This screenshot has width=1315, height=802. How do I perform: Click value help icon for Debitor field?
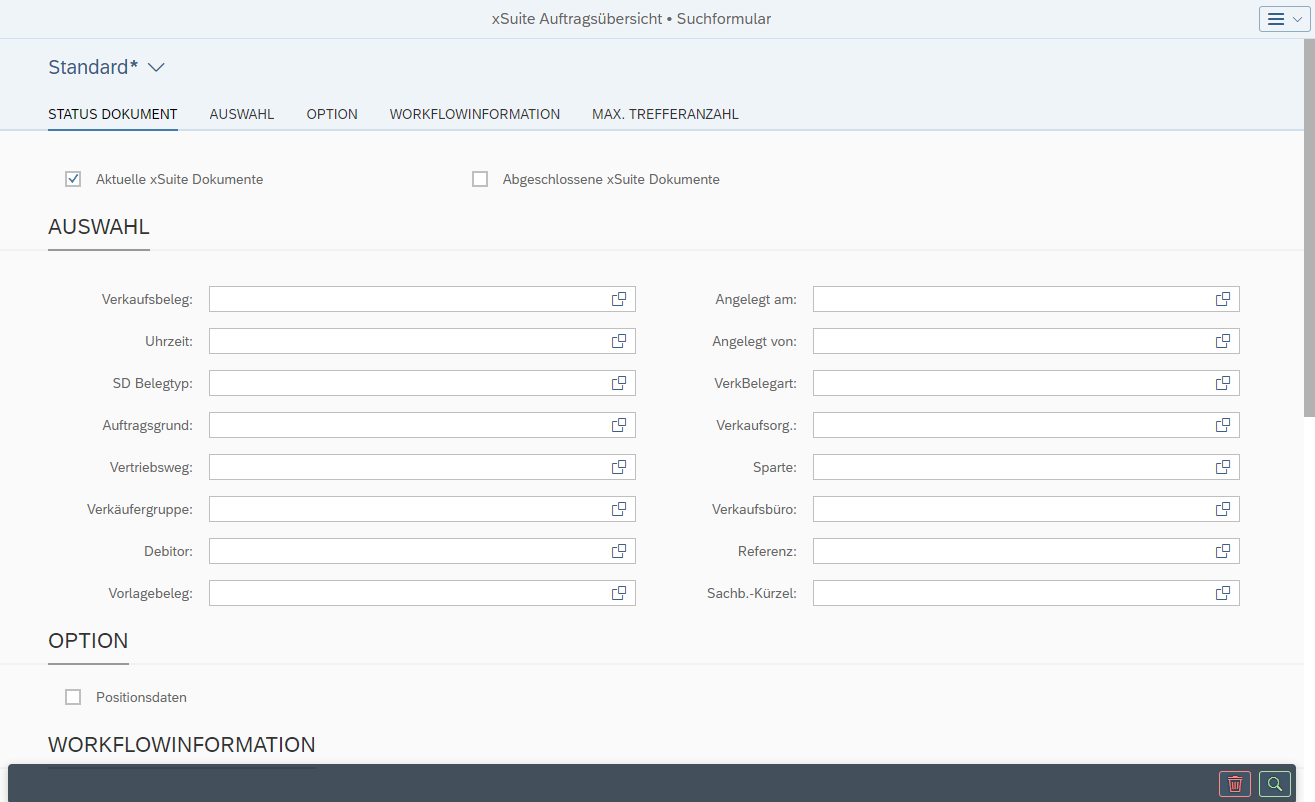tap(619, 551)
